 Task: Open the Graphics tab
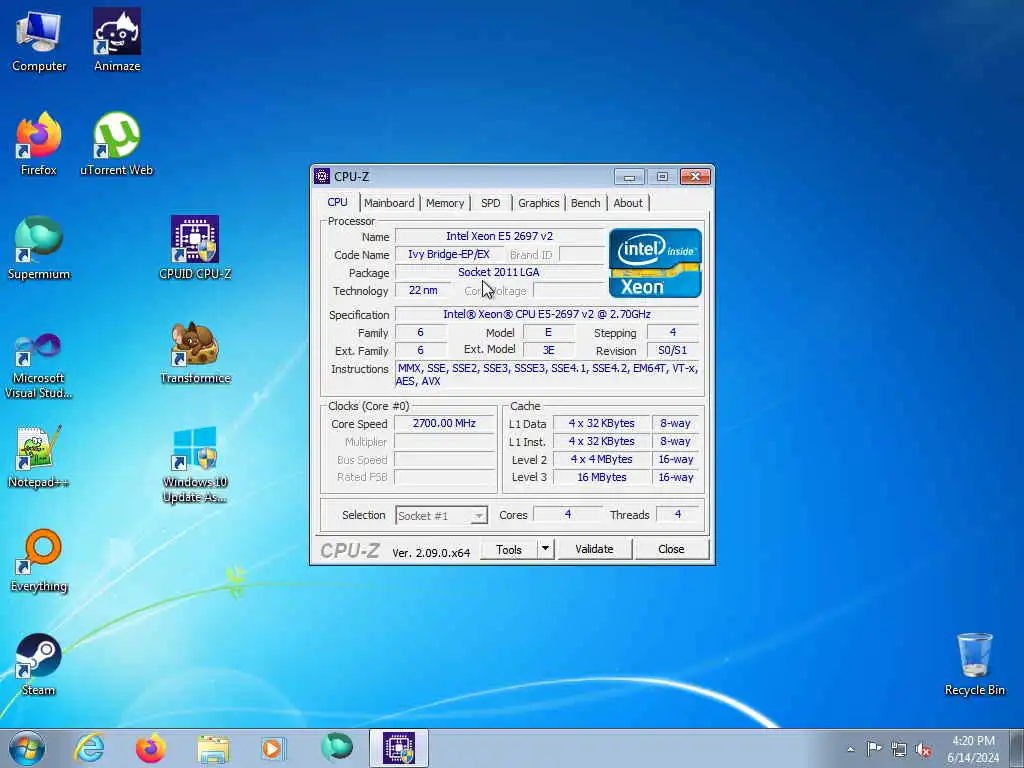coord(538,203)
